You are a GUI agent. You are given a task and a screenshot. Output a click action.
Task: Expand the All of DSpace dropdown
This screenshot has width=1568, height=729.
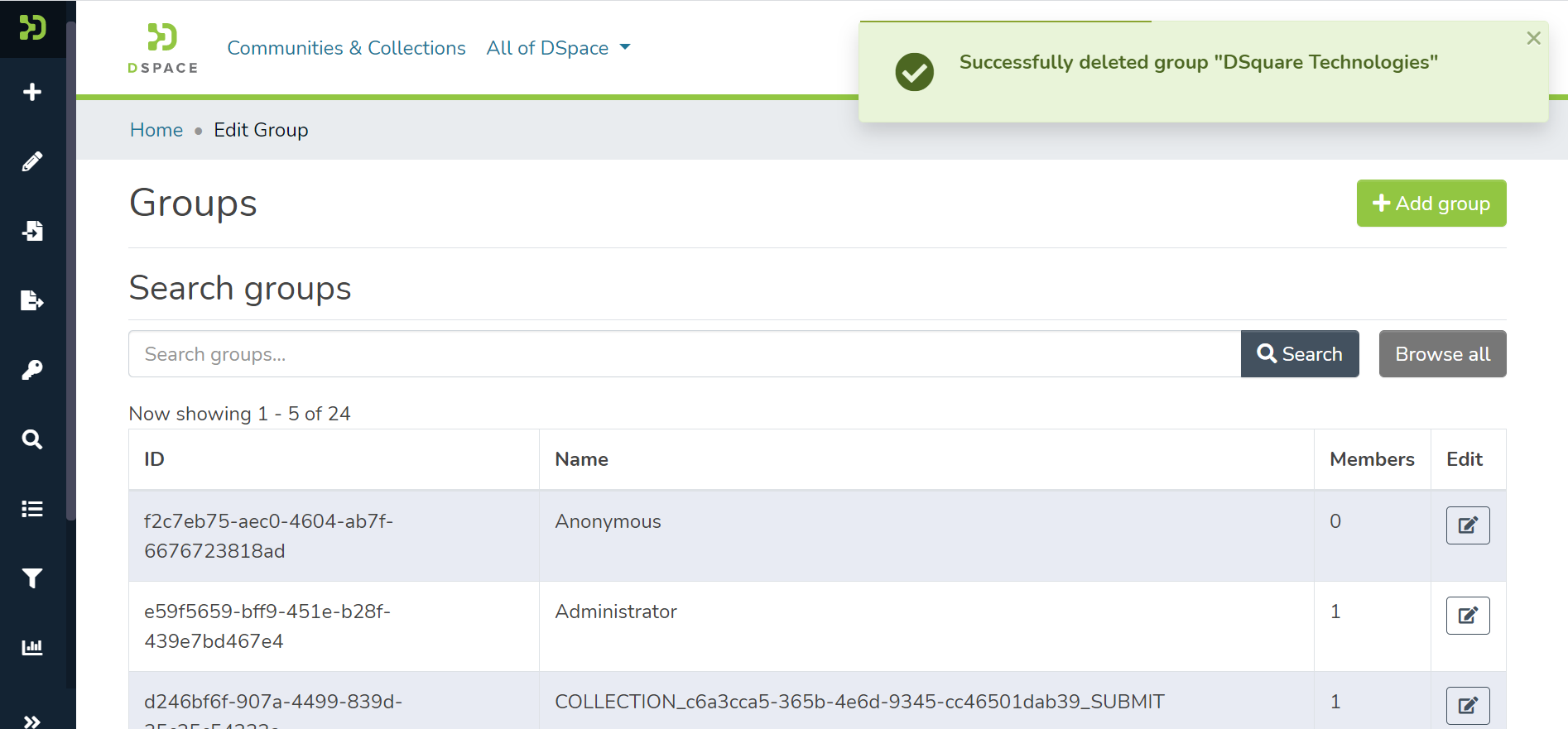558,48
